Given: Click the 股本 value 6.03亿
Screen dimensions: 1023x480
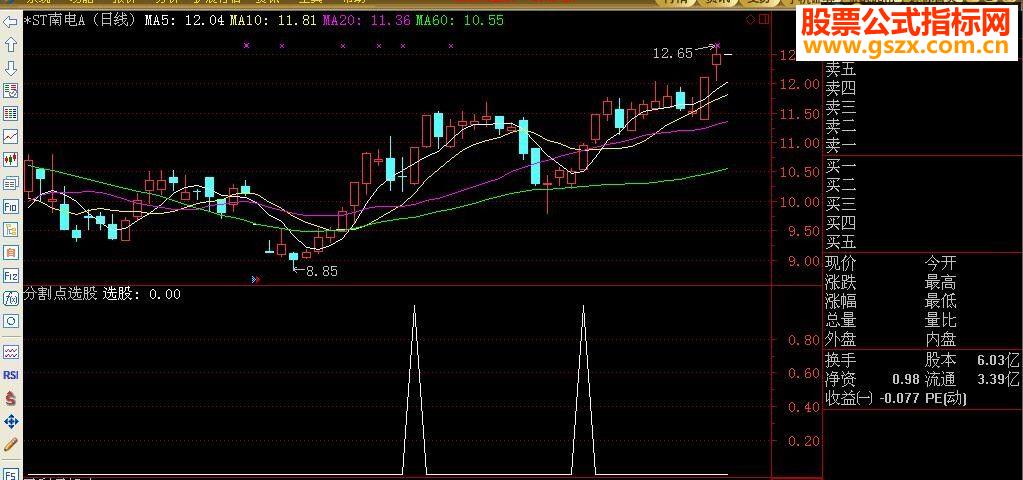Looking at the screenshot, I should click(998, 359).
